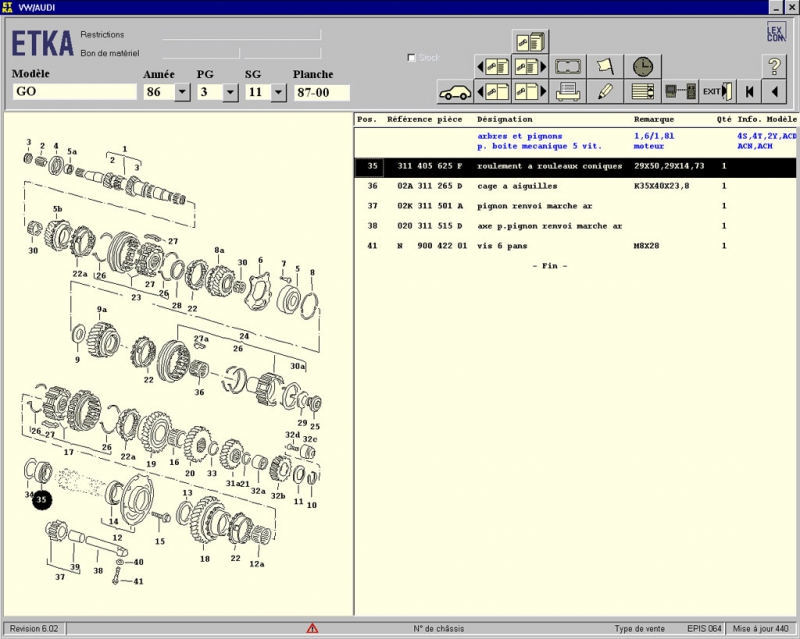The width and height of the screenshot is (800, 639).
Task: Open the question mark help icon
Action: (774, 67)
